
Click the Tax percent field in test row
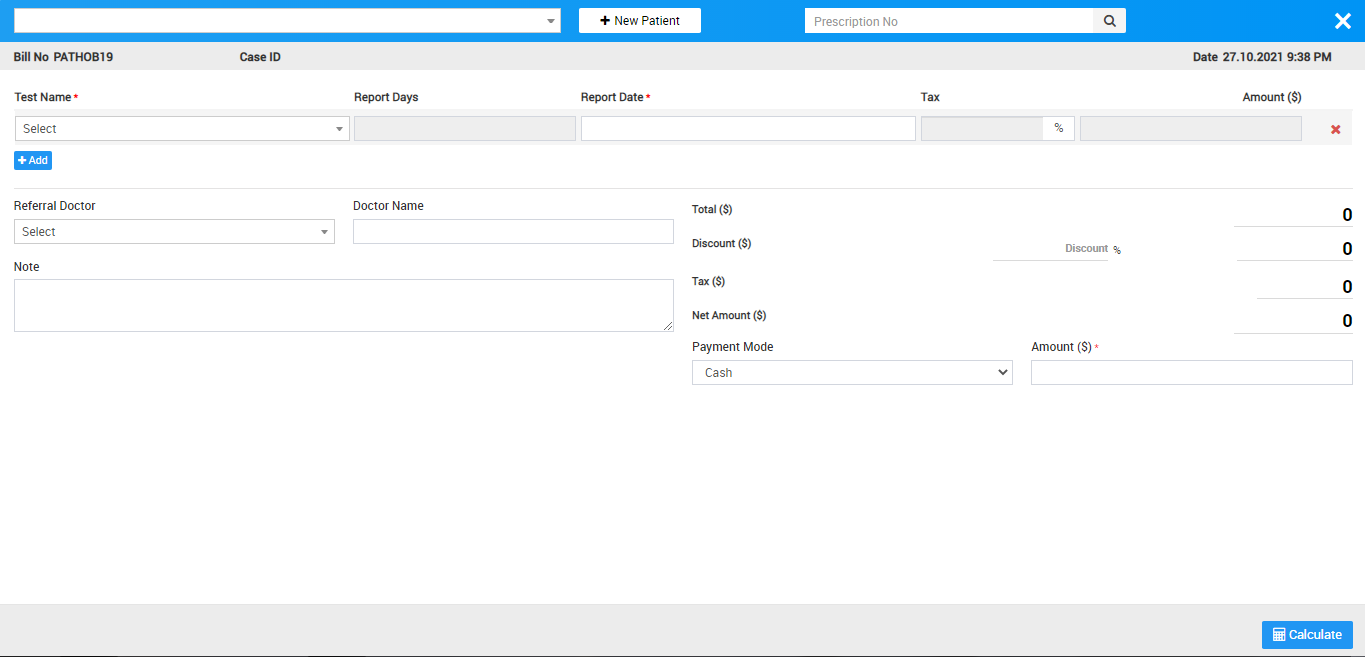click(982, 129)
